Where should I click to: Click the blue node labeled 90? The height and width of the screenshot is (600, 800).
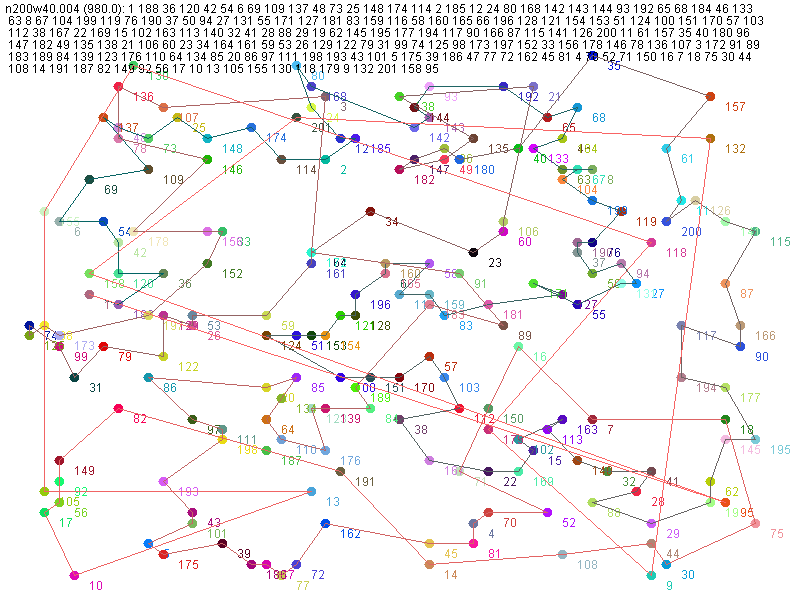pos(740,346)
